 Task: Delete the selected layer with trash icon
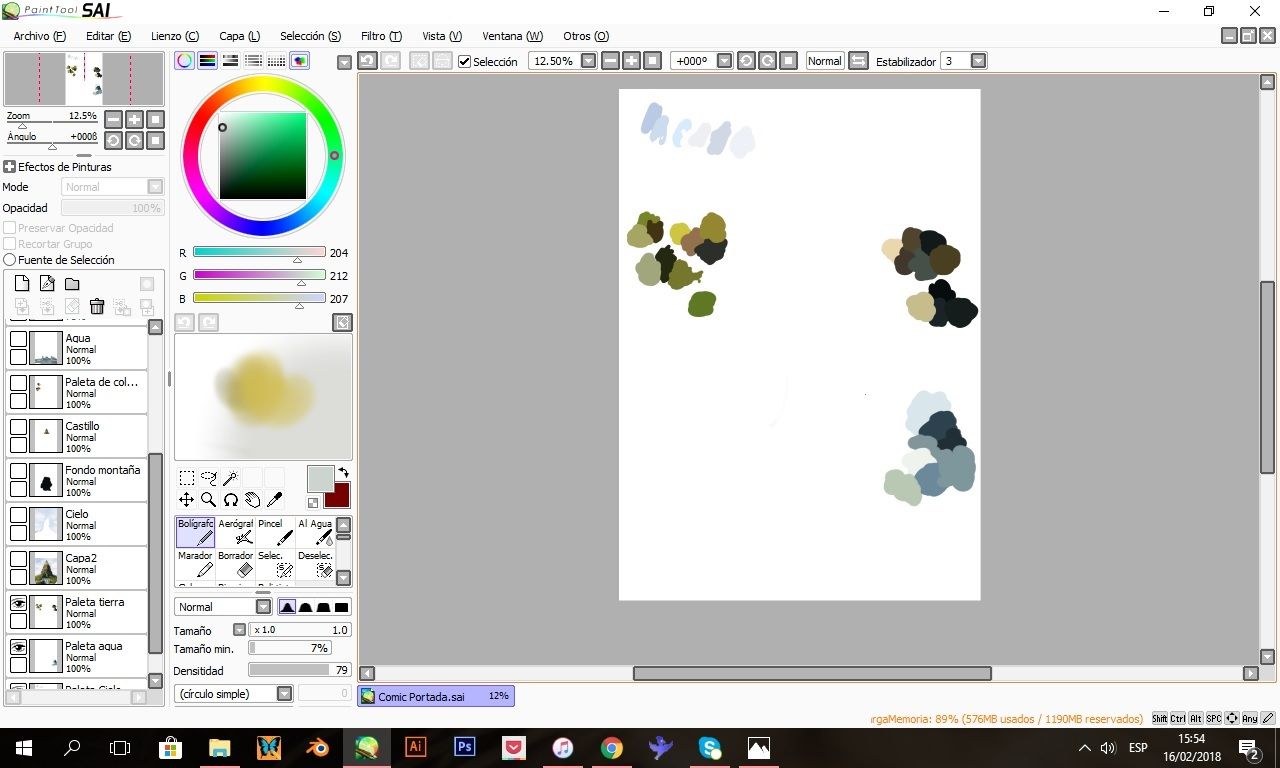(97, 306)
